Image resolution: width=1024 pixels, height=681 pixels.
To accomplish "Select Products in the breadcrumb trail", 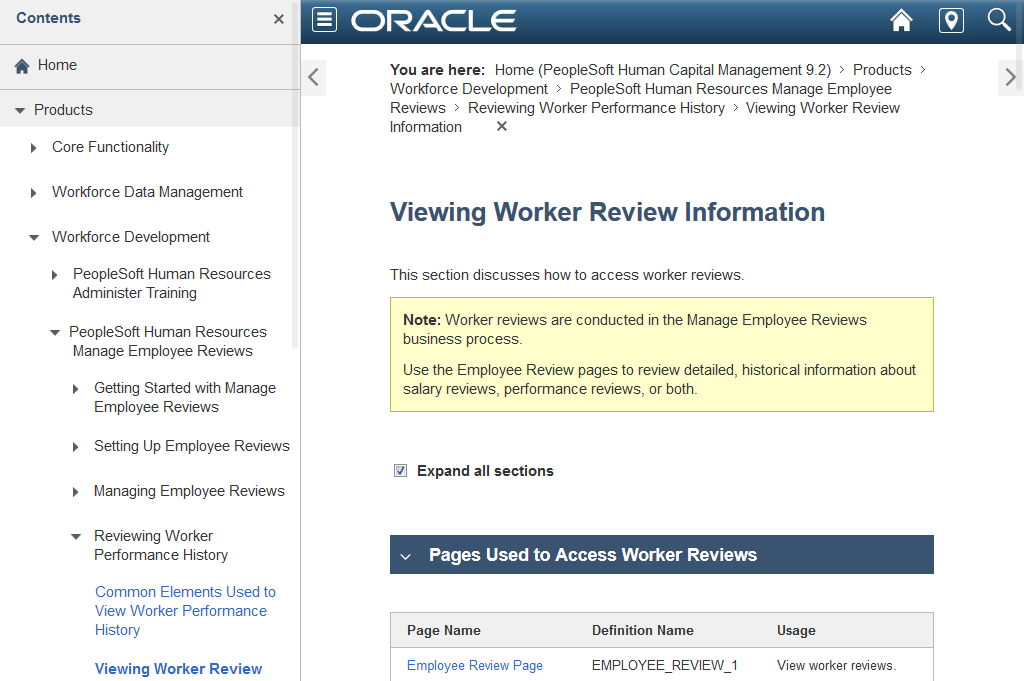I will click(882, 70).
